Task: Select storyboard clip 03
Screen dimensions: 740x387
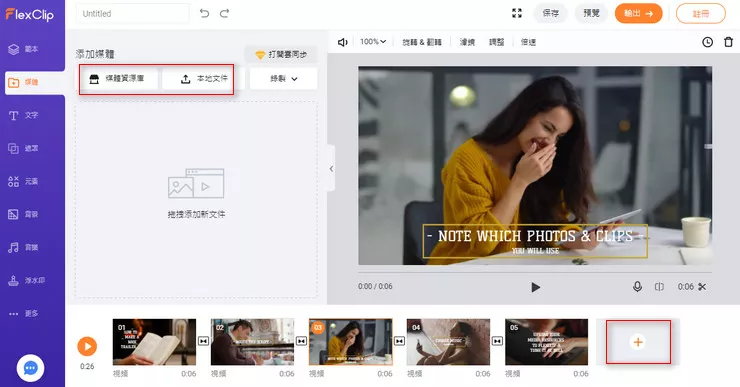Action: (351, 342)
